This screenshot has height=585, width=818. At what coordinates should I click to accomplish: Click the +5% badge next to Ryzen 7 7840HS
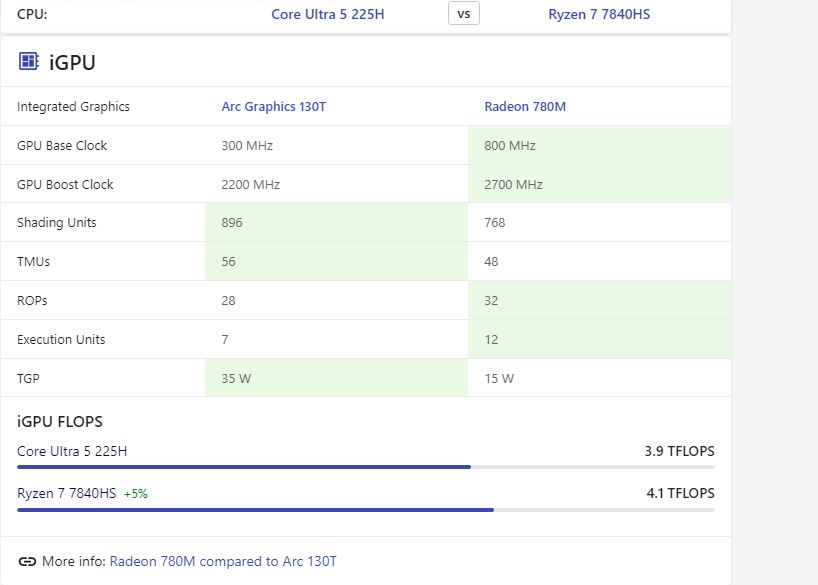click(136, 494)
